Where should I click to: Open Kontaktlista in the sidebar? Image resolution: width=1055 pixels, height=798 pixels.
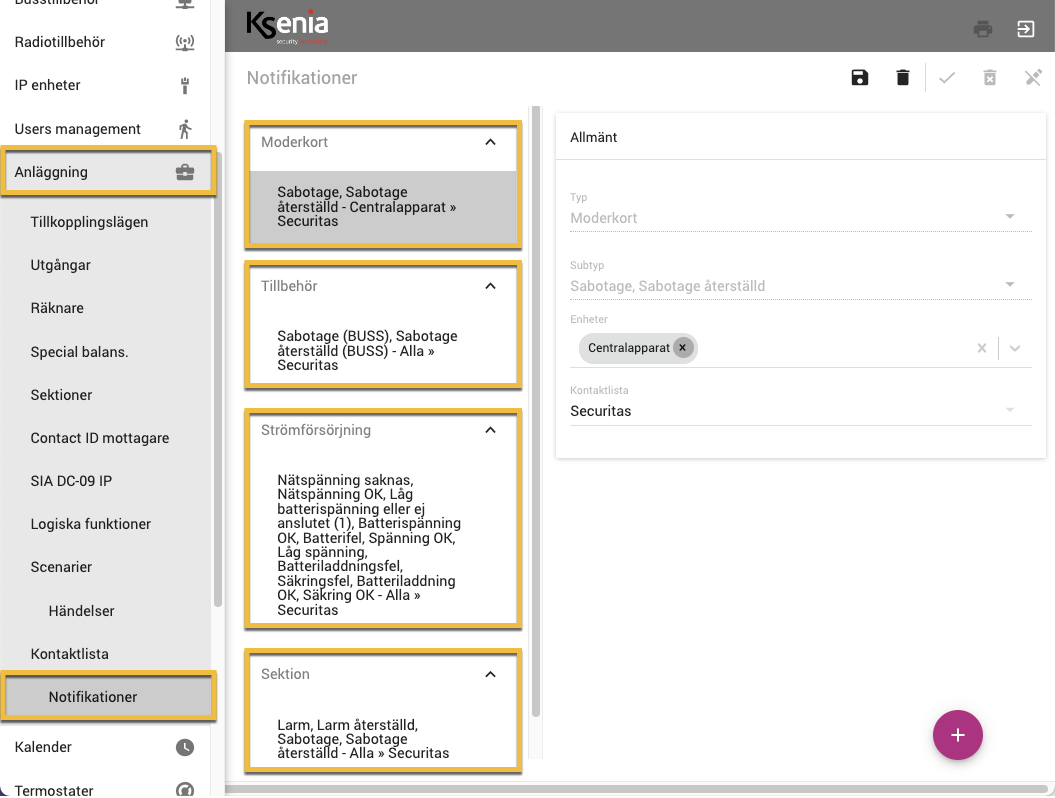[x=69, y=654]
